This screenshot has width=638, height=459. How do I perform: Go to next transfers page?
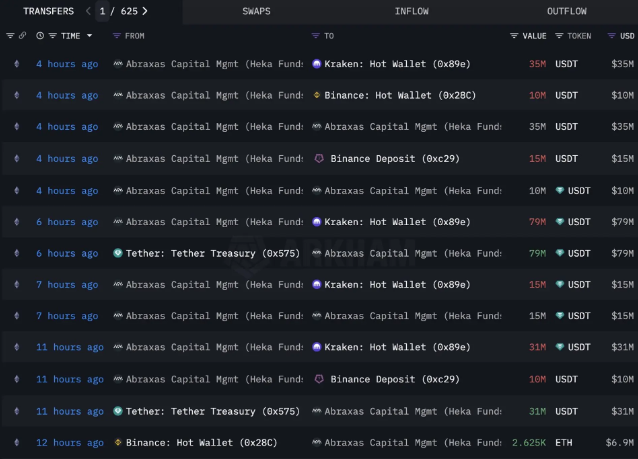(145, 11)
